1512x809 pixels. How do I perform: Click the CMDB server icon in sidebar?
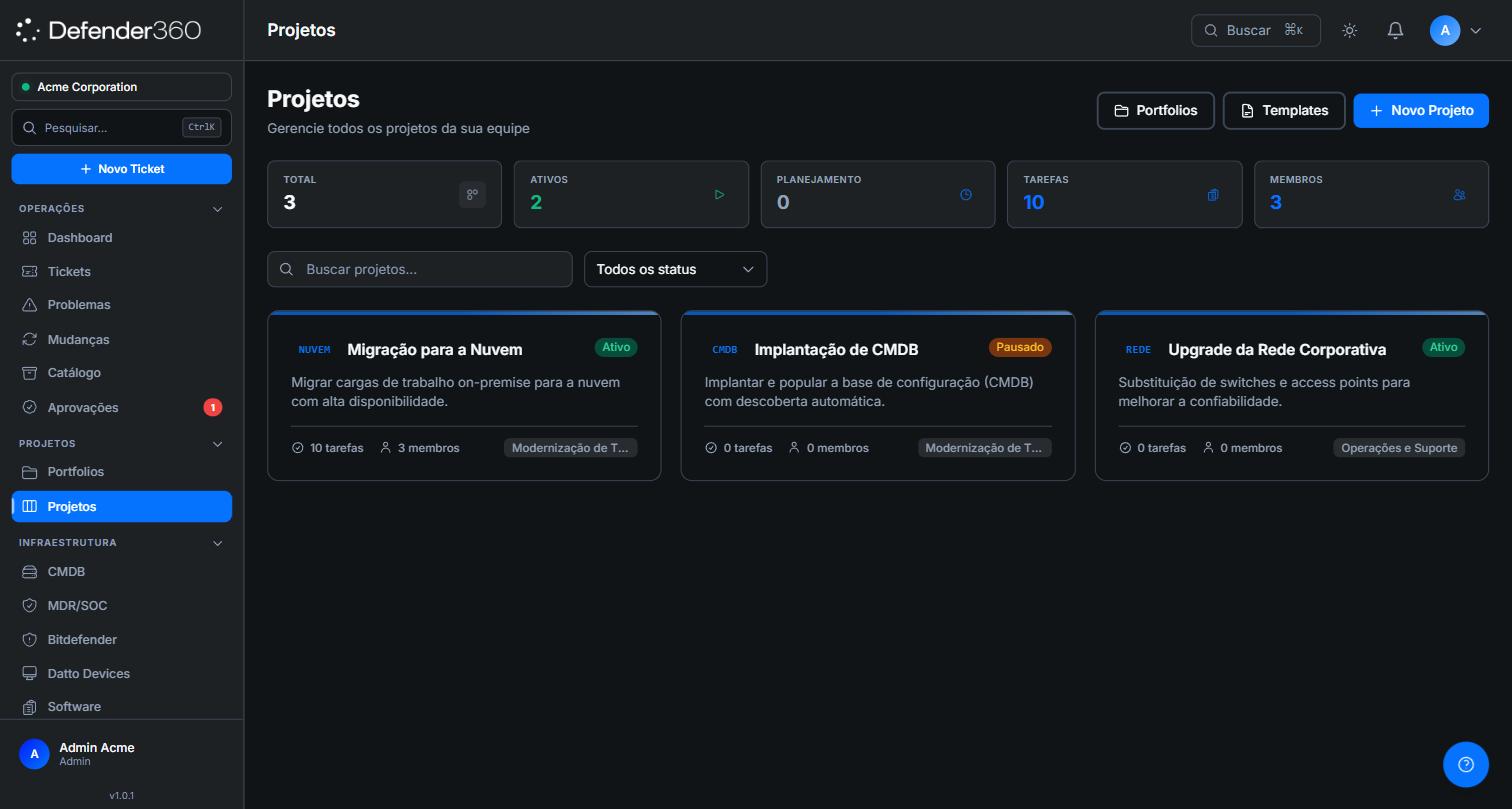pos(29,572)
